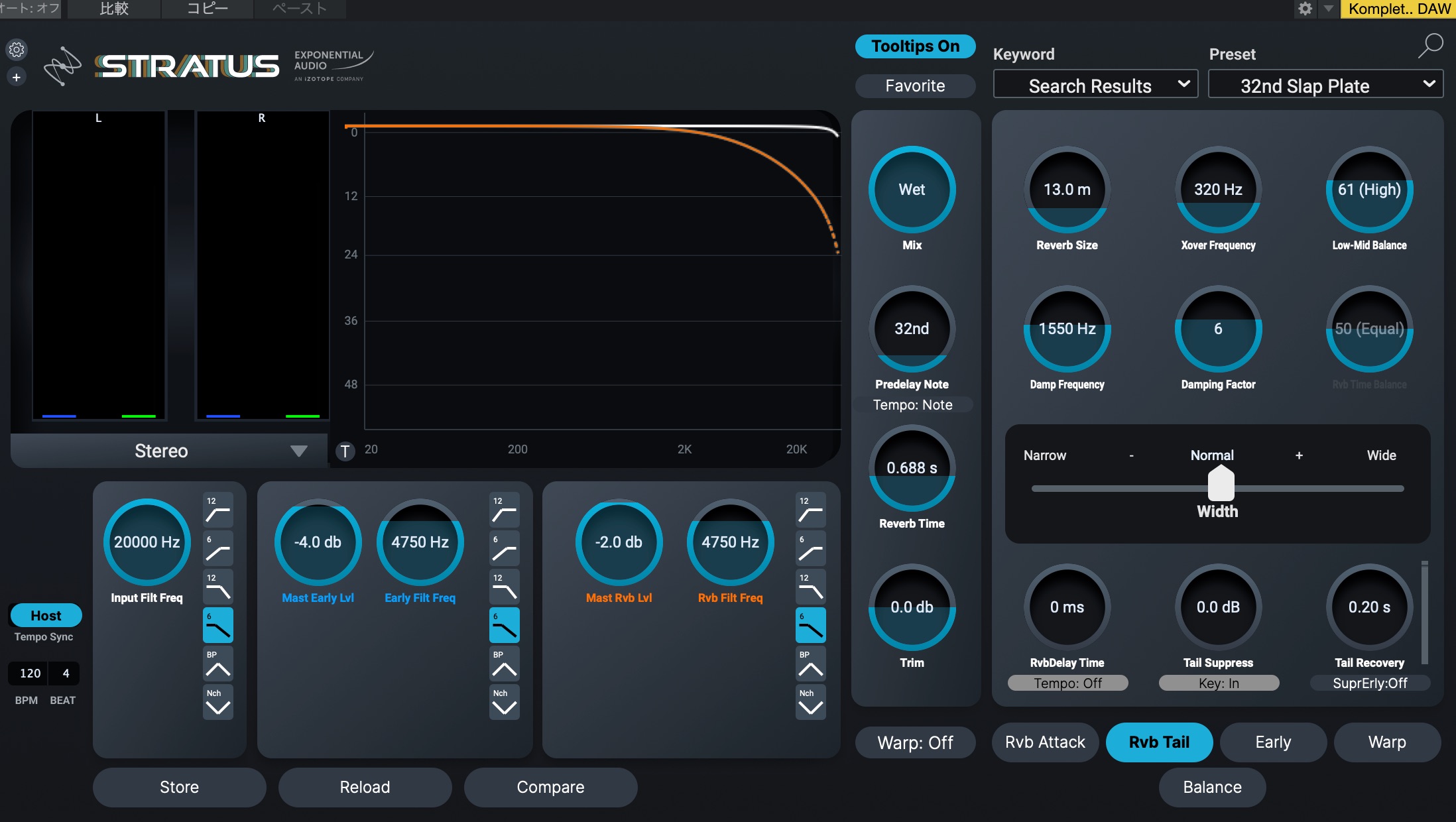Select Reverb filter 6 dB high-pass icon
The height and width of the screenshot is (822, 1456).
(810, 548)
